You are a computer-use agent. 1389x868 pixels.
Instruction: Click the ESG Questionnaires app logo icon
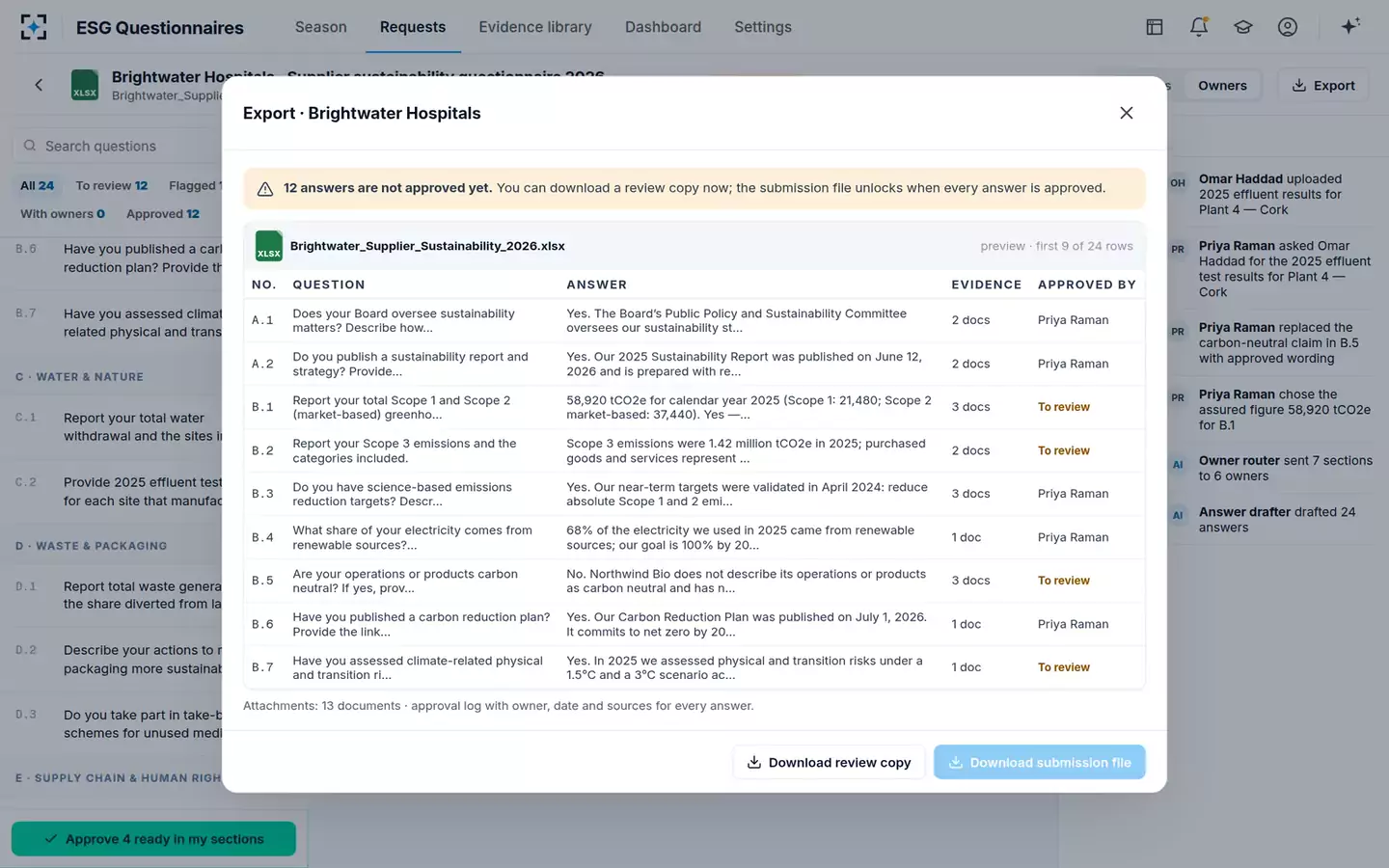tap(34, 27)
